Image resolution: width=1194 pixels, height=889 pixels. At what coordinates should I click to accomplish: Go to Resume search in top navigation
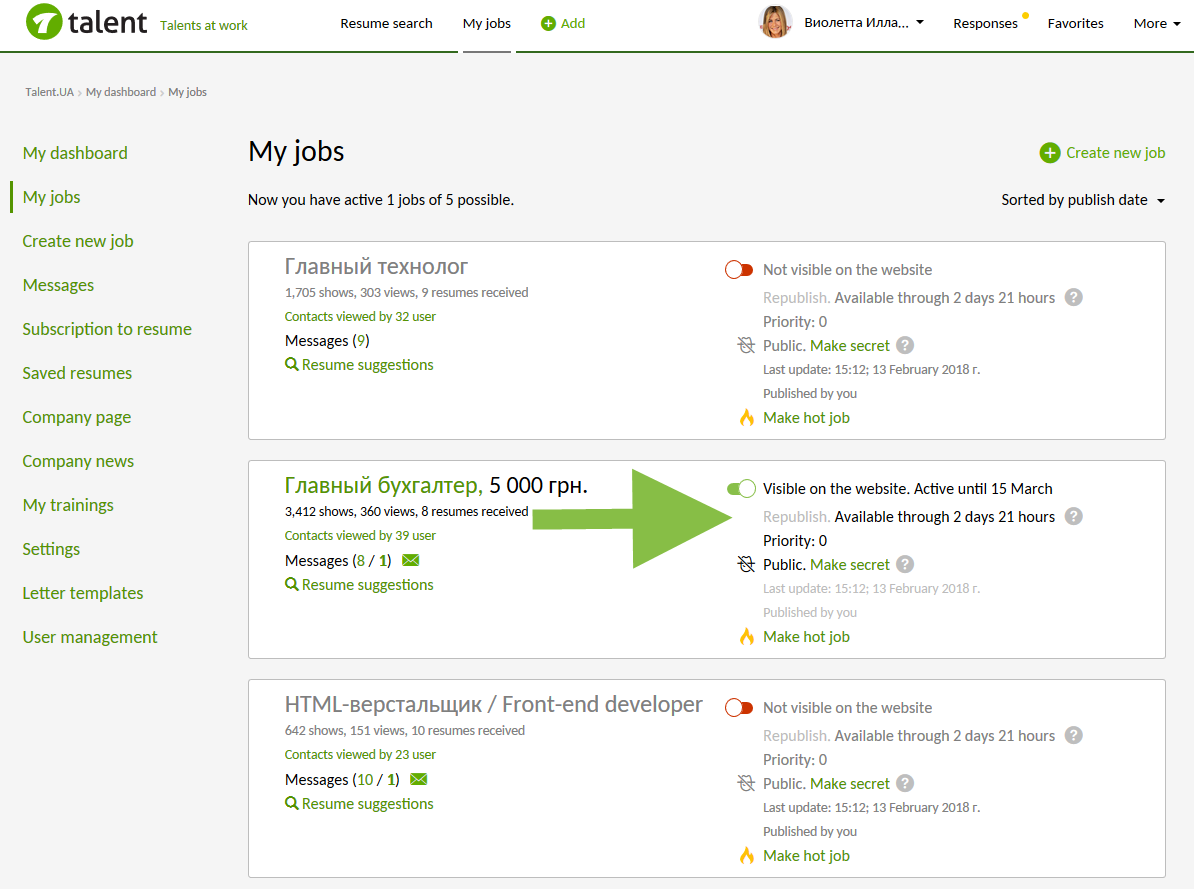(x=386, y=24)
